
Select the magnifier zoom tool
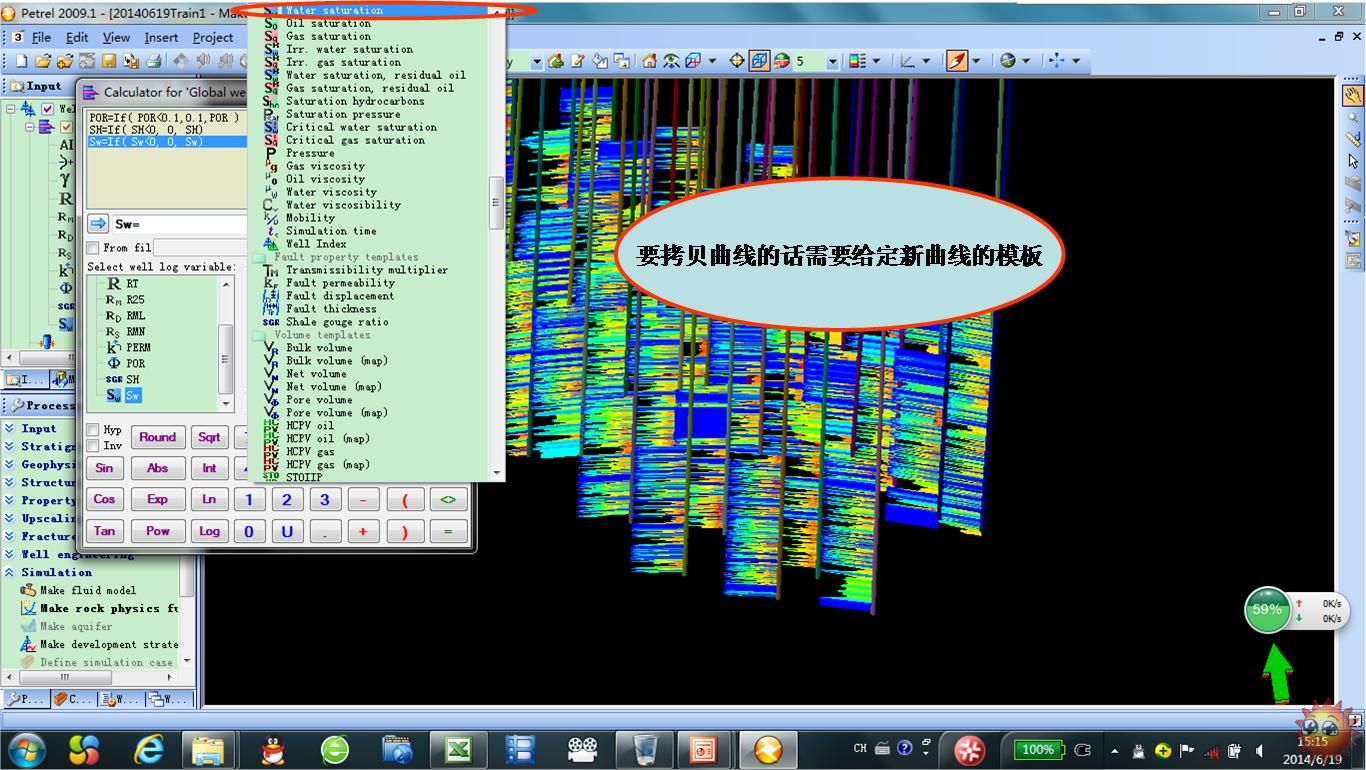click(1352, 118)
